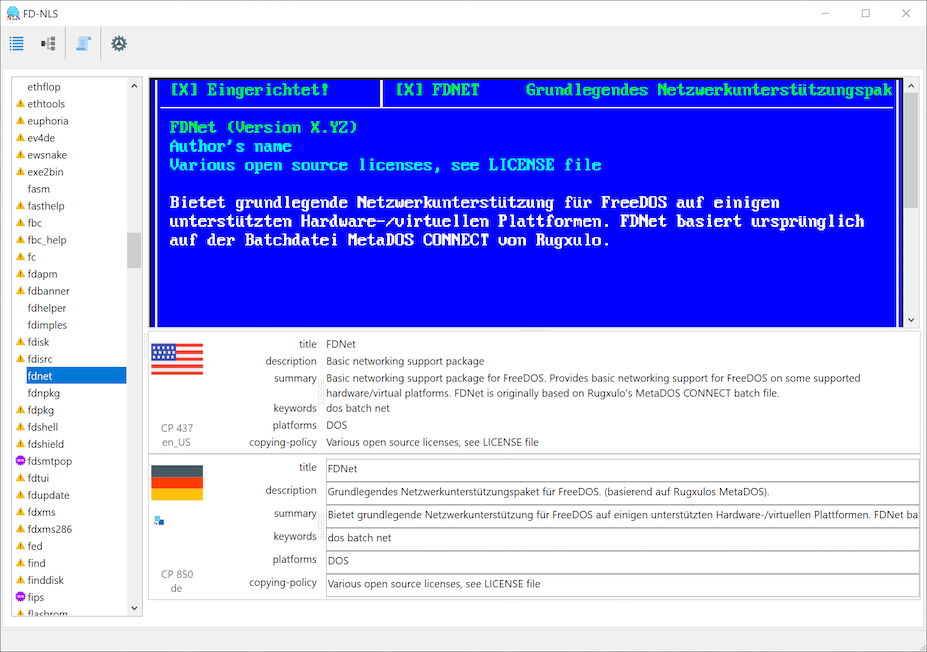This screenshot has height=652, width=927.
Task: Open settings with the gear icon
Action: pyautogui.click(x=119, y=44)
